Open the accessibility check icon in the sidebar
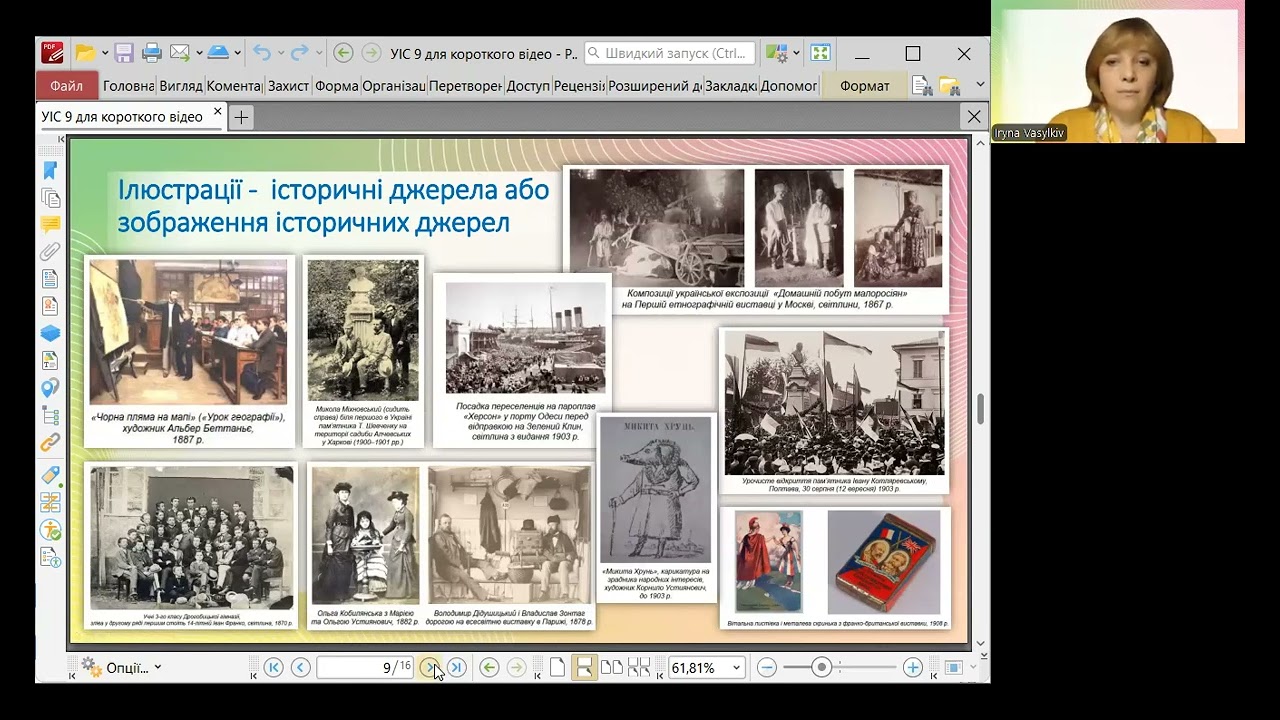Screen dimensions: 1280x720 coord(50,530)
